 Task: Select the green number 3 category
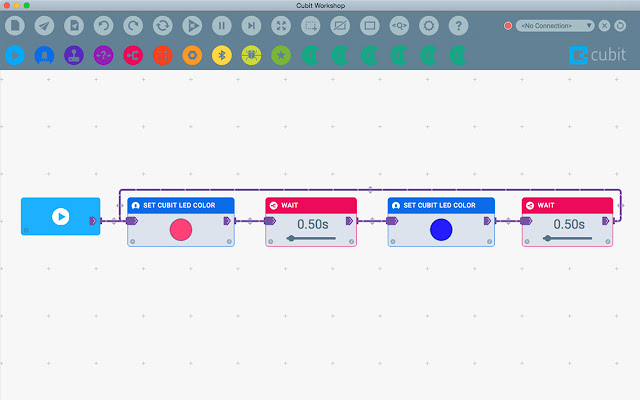[370, 55]
